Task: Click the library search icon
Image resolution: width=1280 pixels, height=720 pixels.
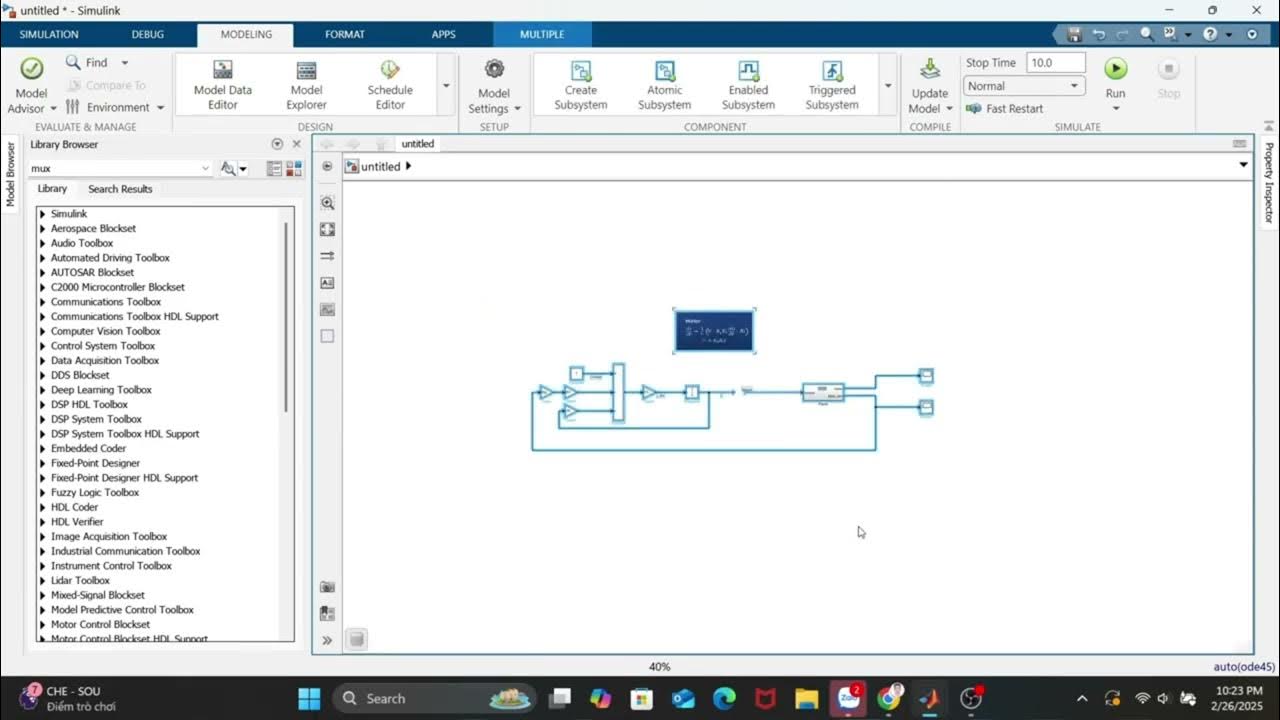Action: pyautogui.click(x=228, y=169)
